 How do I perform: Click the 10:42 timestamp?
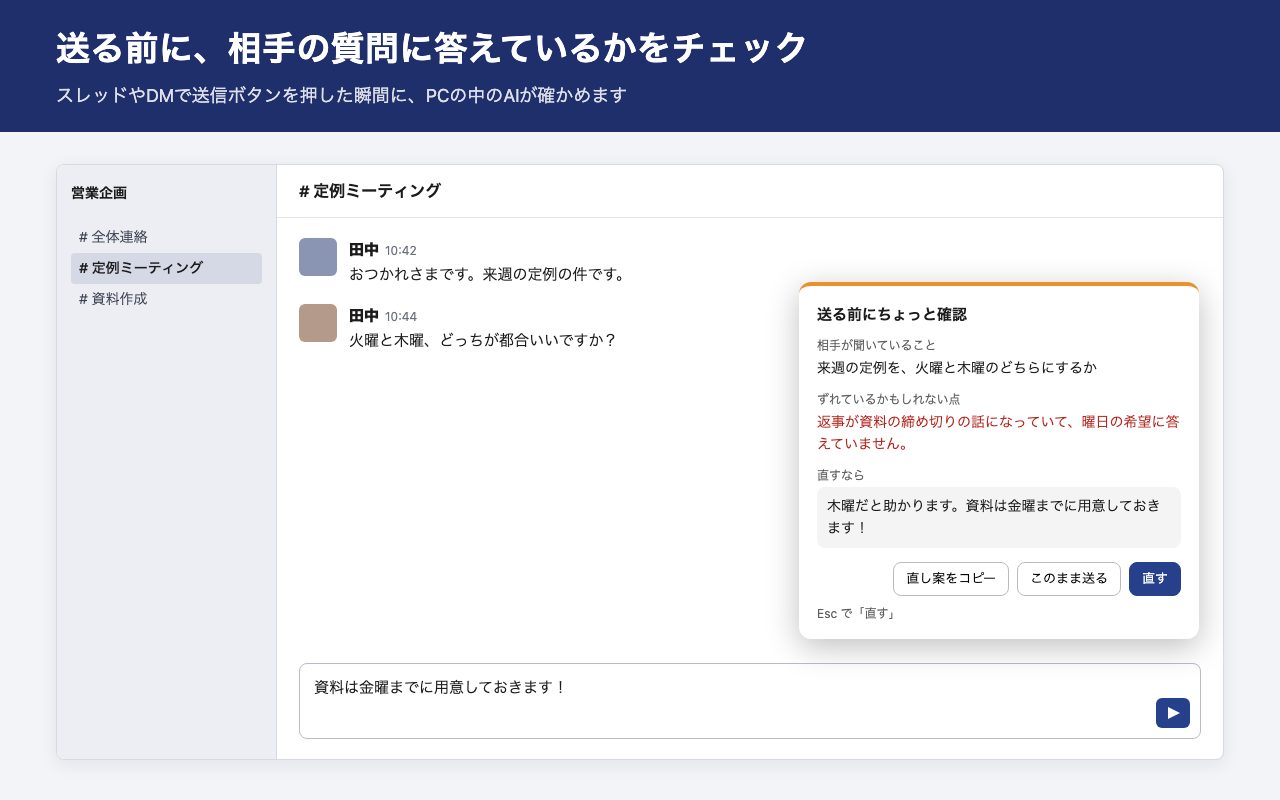click(x=401, y=251)
